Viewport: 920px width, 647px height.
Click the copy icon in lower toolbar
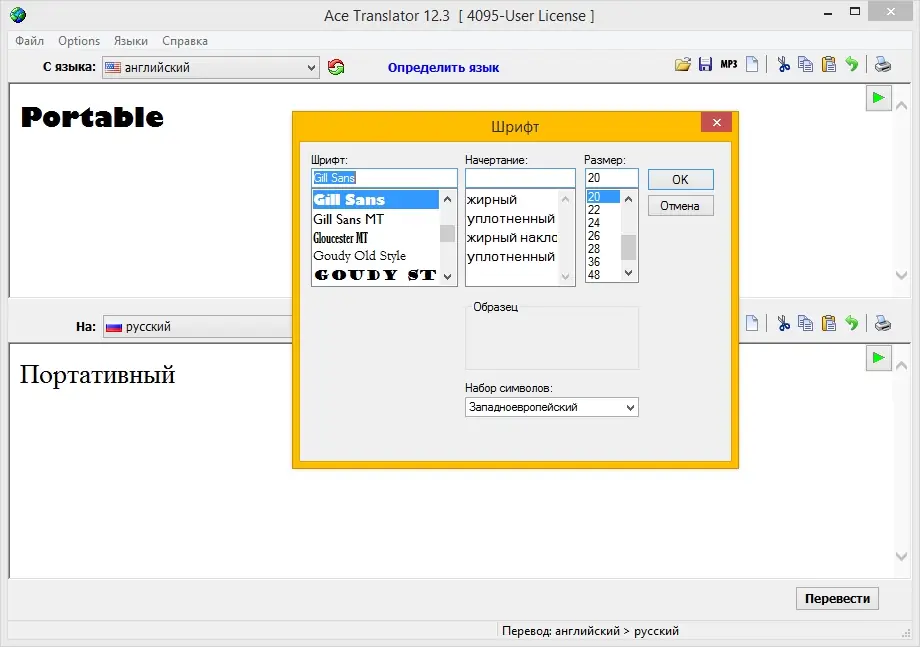tap(806, 323)
